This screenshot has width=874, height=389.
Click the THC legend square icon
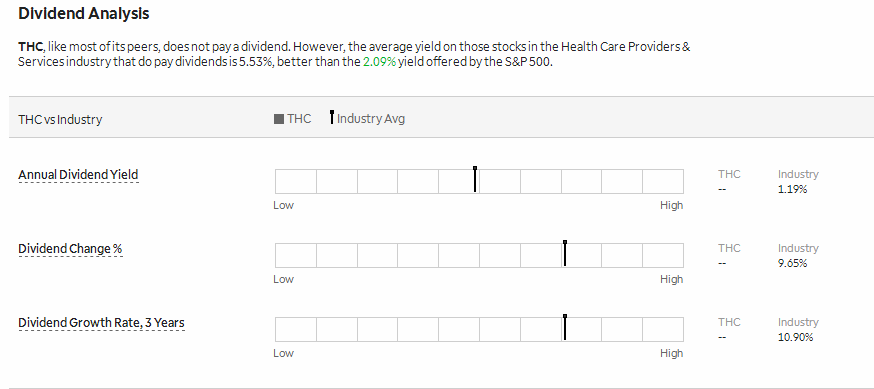279,119
